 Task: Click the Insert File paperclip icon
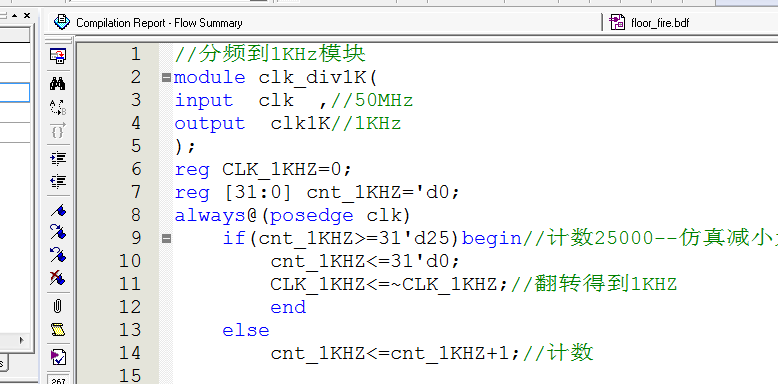coord(58,306)
